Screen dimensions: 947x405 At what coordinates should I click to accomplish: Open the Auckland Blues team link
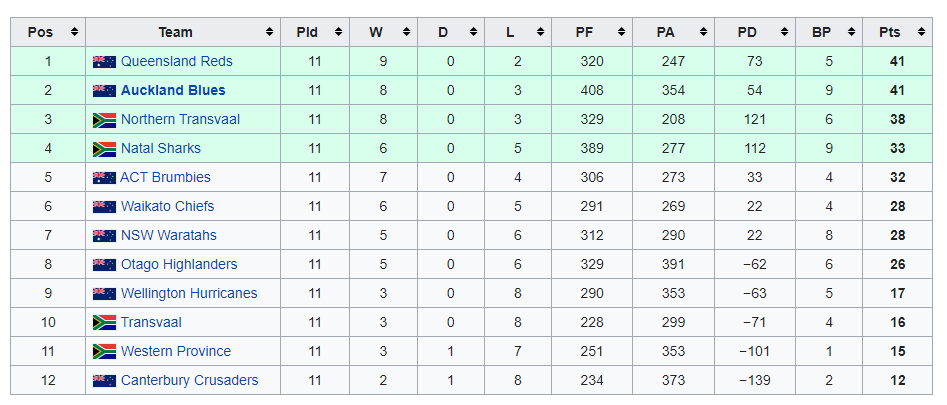click(x=173, y=91)
